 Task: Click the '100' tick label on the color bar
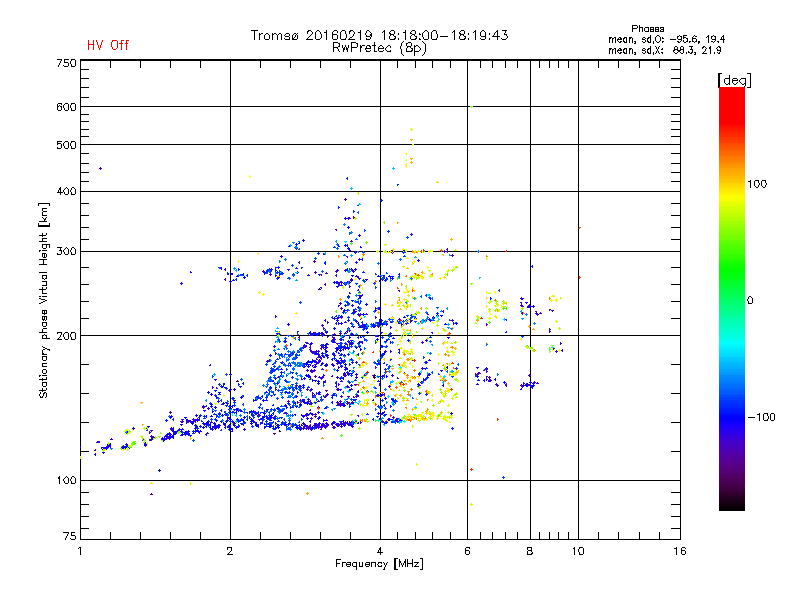click(757, 184)
